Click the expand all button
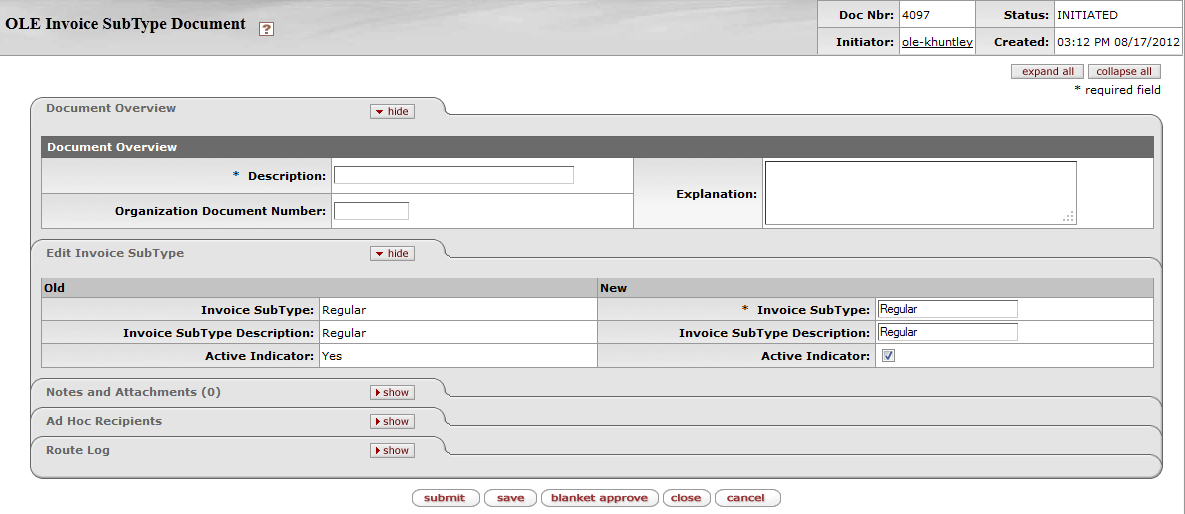1185x514 pixels. (x=1047, y=72)
